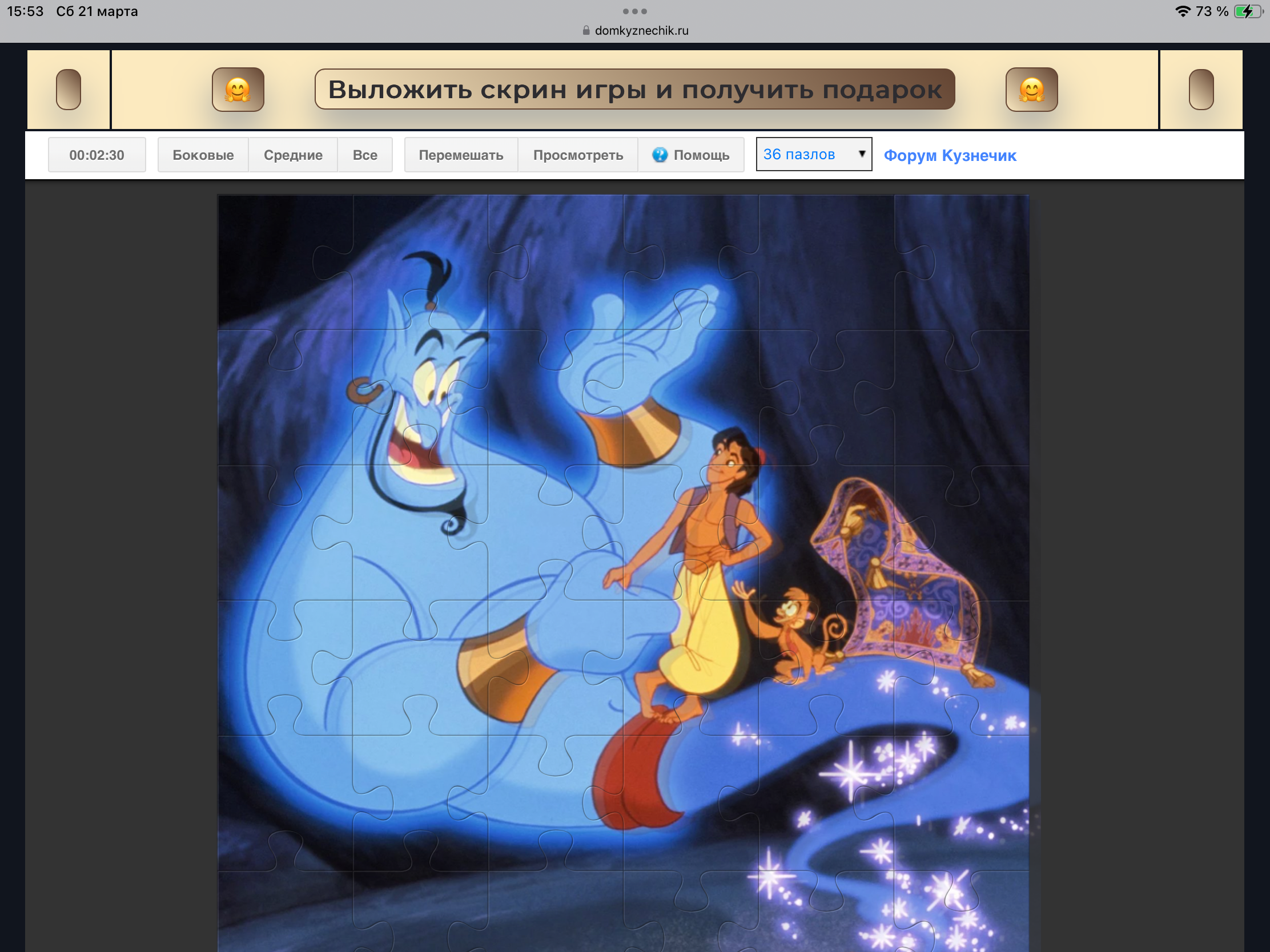
Task: Click the left hugging emoji button
Action: pyautogui.click(x=238, y=90)
